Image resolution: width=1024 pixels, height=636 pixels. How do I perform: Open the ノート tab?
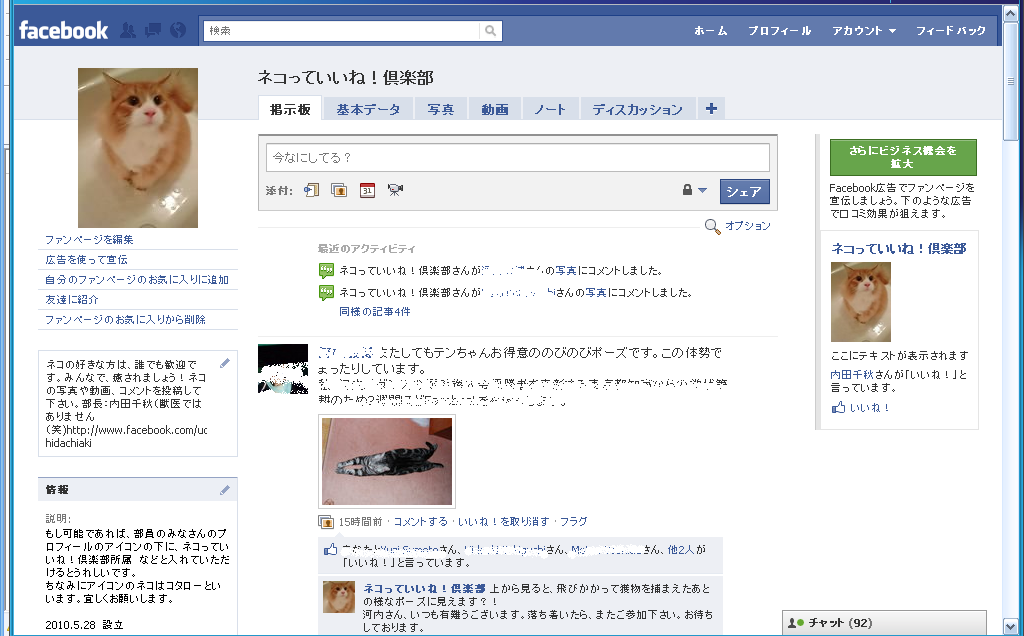tap(550, 109)
